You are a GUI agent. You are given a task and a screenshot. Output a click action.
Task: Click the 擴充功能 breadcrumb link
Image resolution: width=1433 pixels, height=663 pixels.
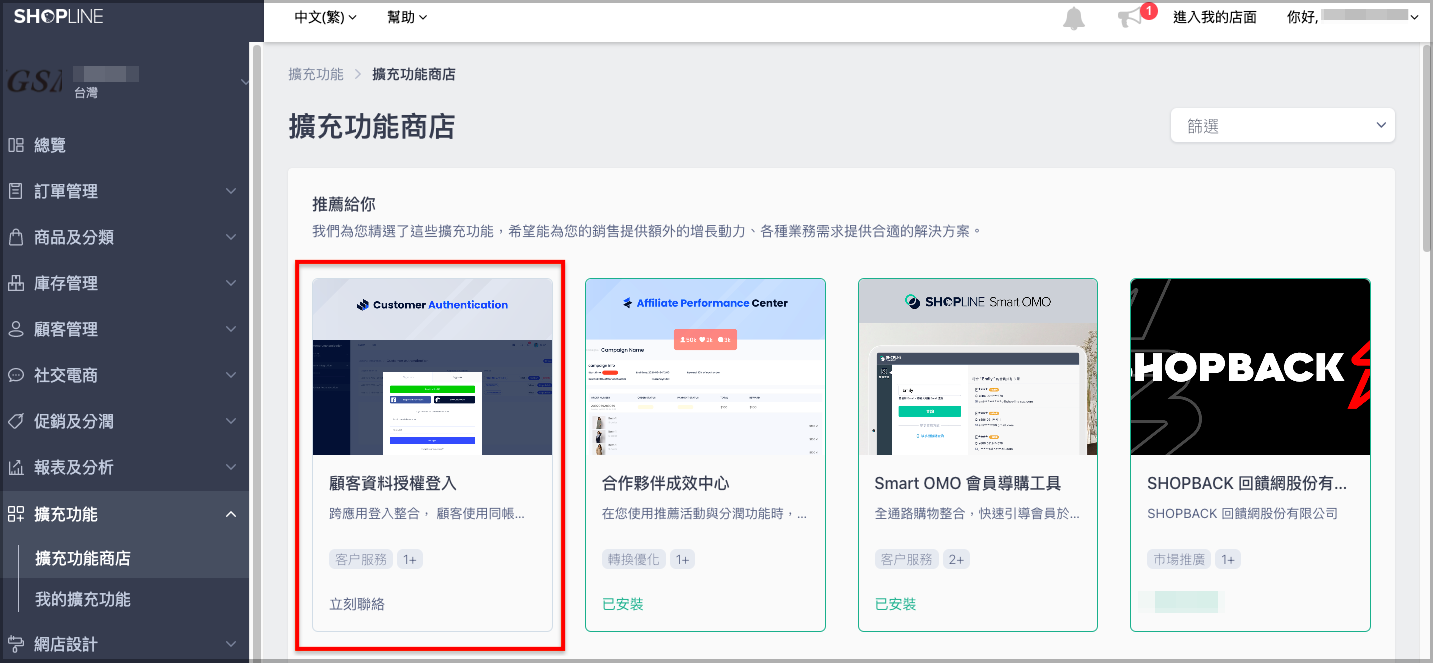(315, 74)
